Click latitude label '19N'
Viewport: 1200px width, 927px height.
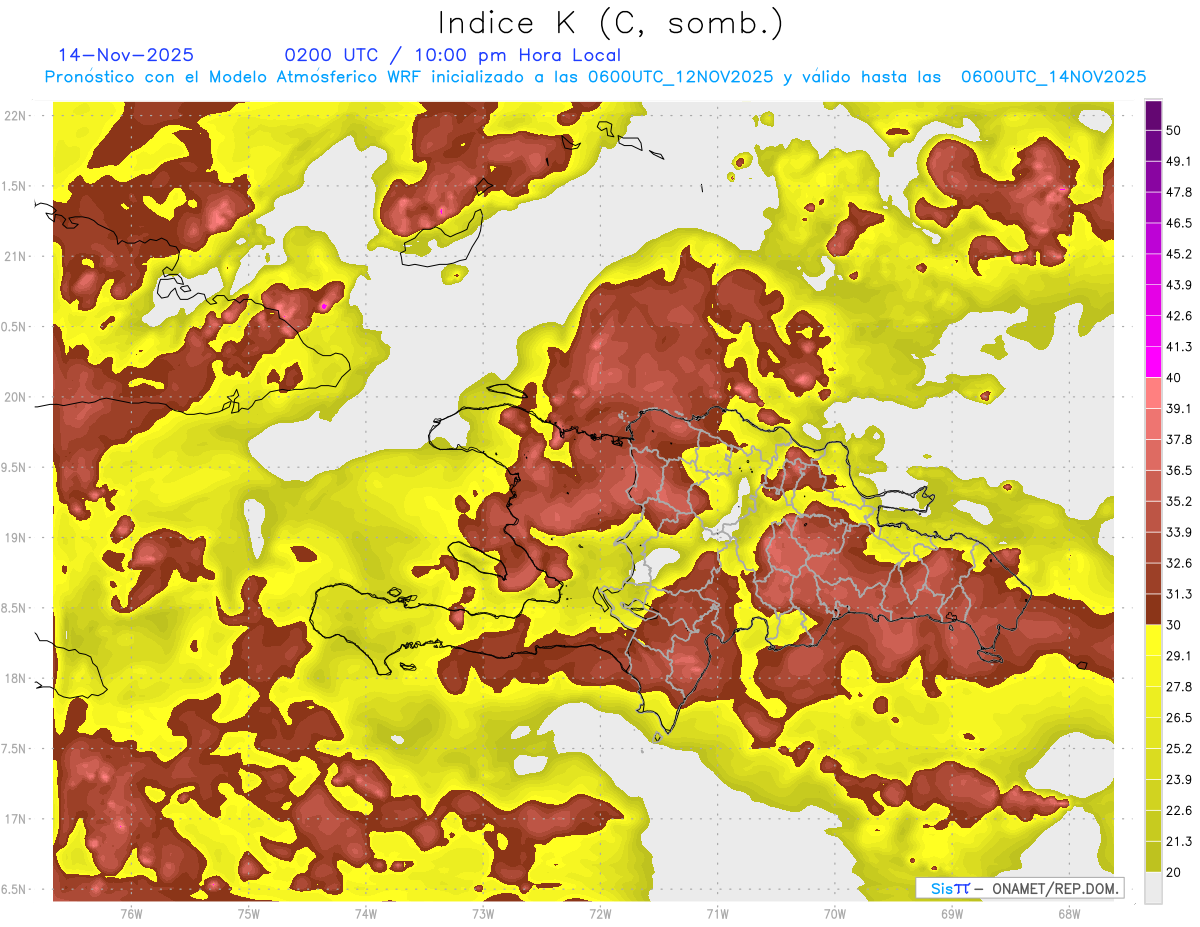[15, 538]
